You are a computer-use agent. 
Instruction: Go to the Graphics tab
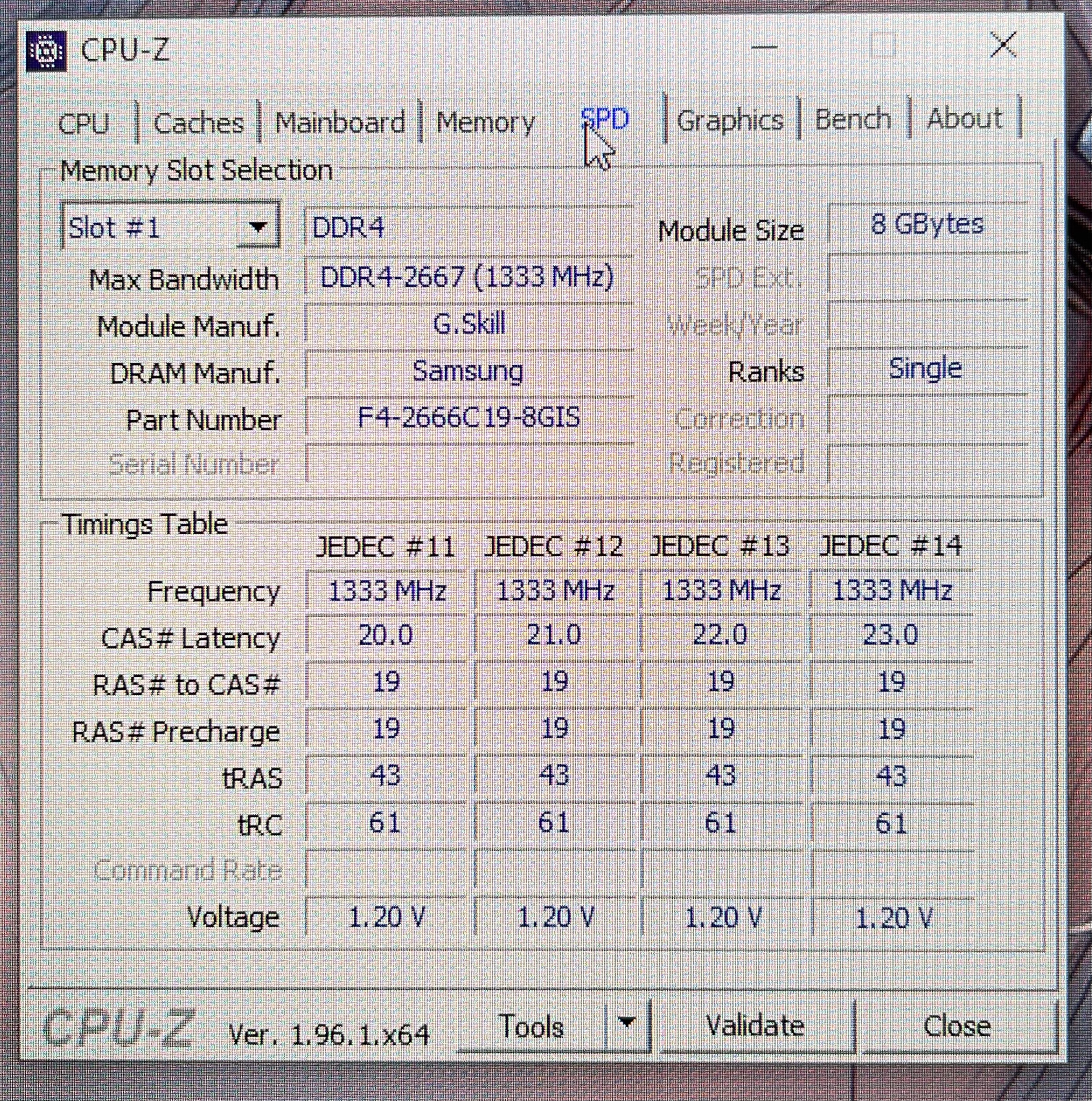click(730, 120)
